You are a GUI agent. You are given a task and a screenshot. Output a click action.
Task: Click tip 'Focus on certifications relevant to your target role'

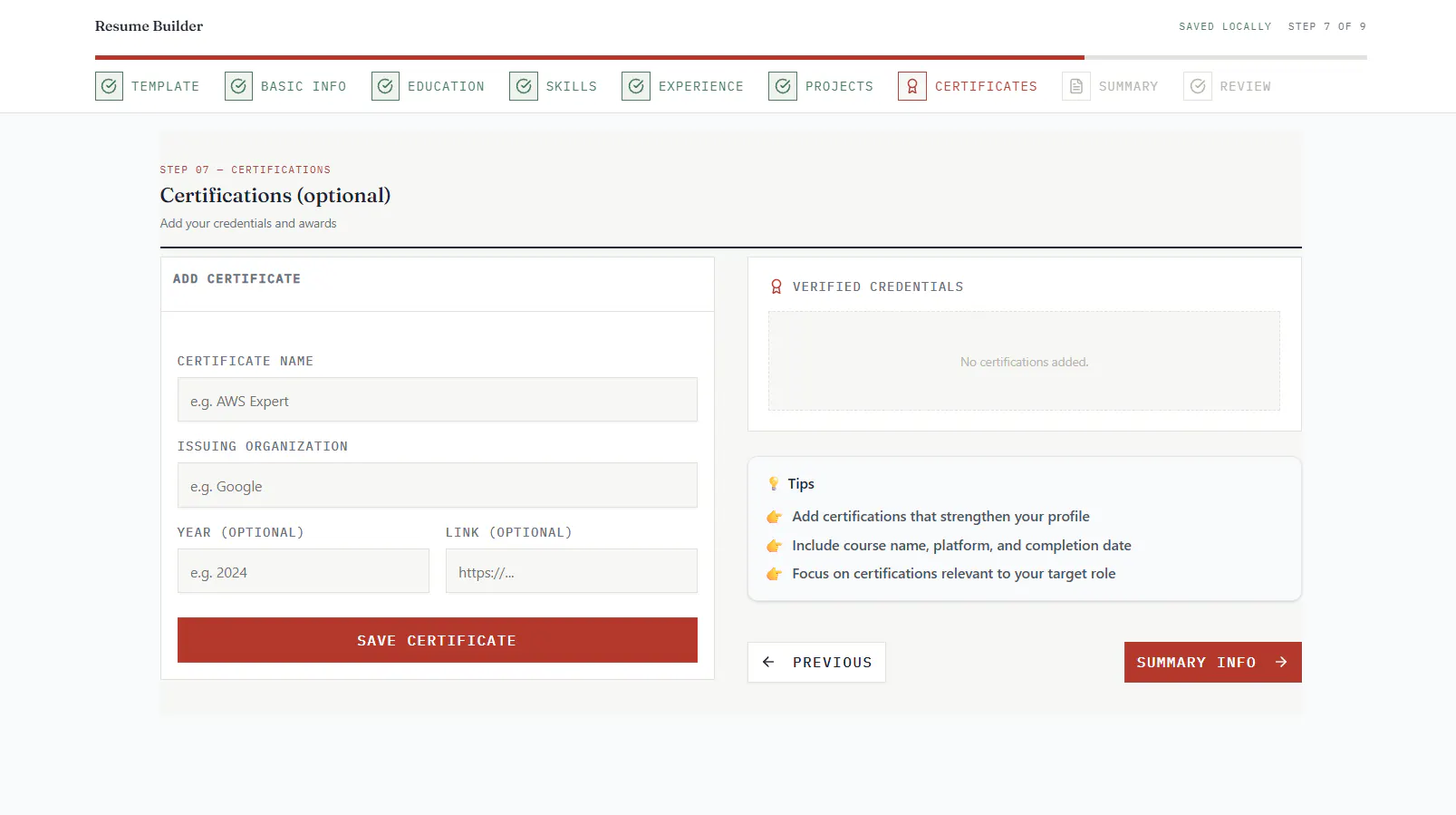(954, 574)
